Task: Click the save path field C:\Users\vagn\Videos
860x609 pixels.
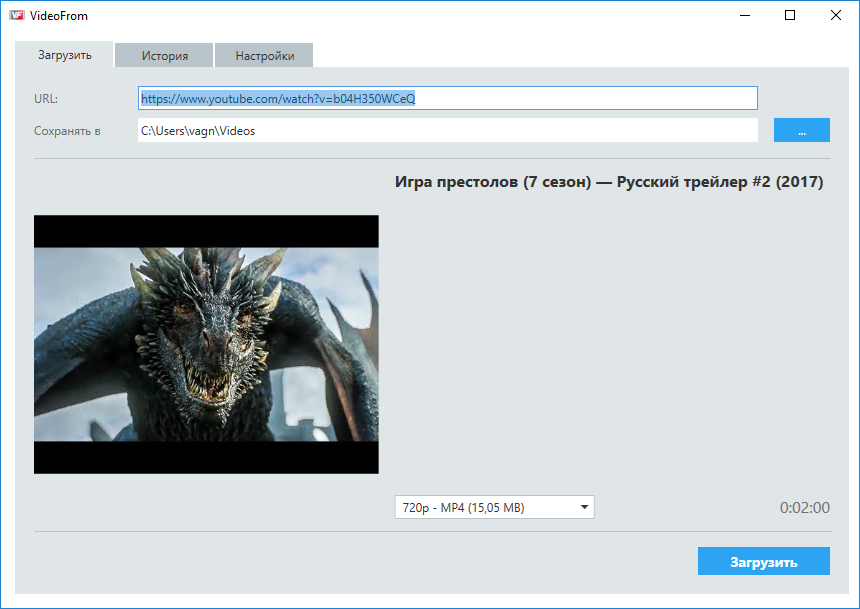Action: pyautogui.click(x=447, y=130)
